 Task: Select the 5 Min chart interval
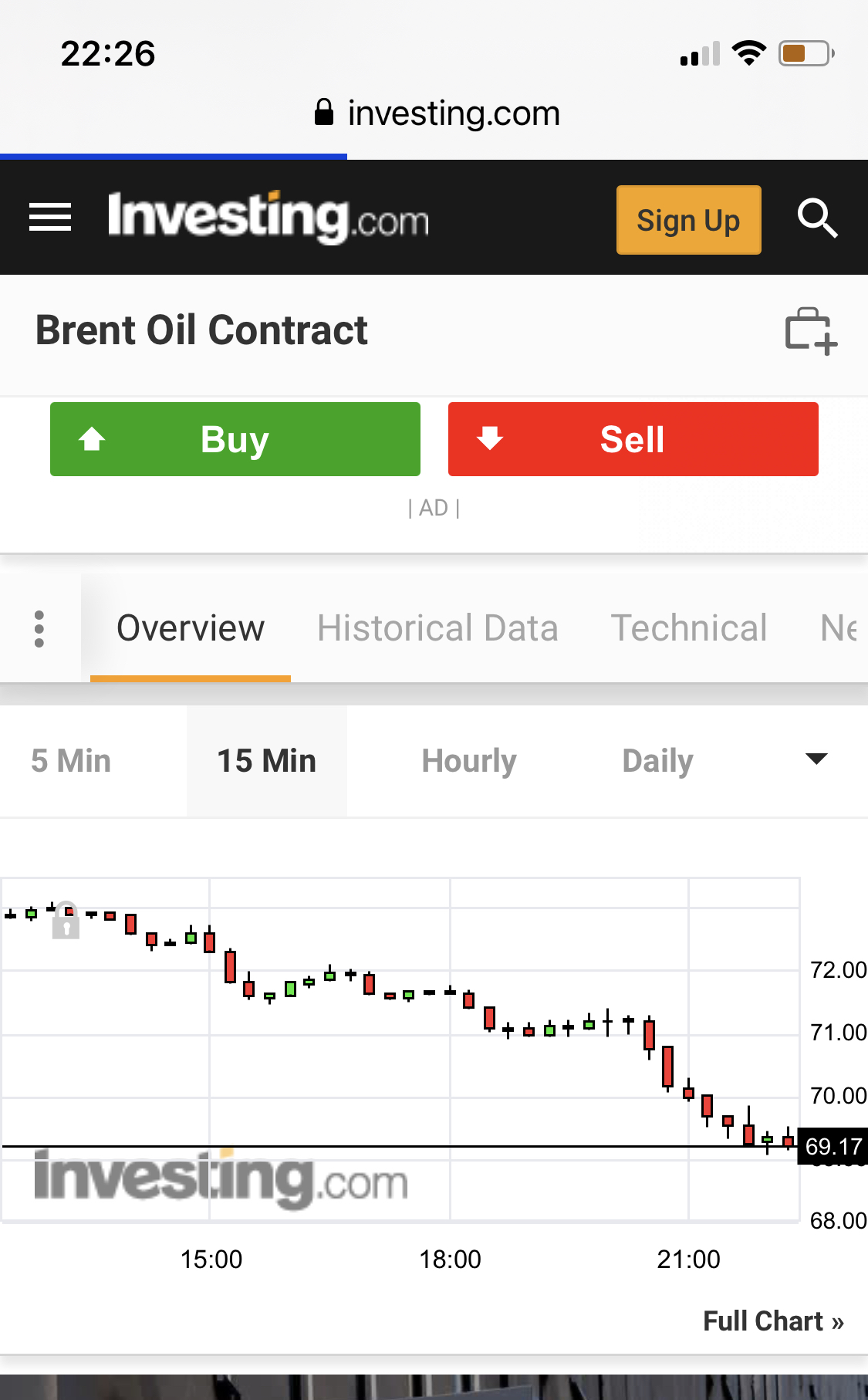tap(71, 761)
